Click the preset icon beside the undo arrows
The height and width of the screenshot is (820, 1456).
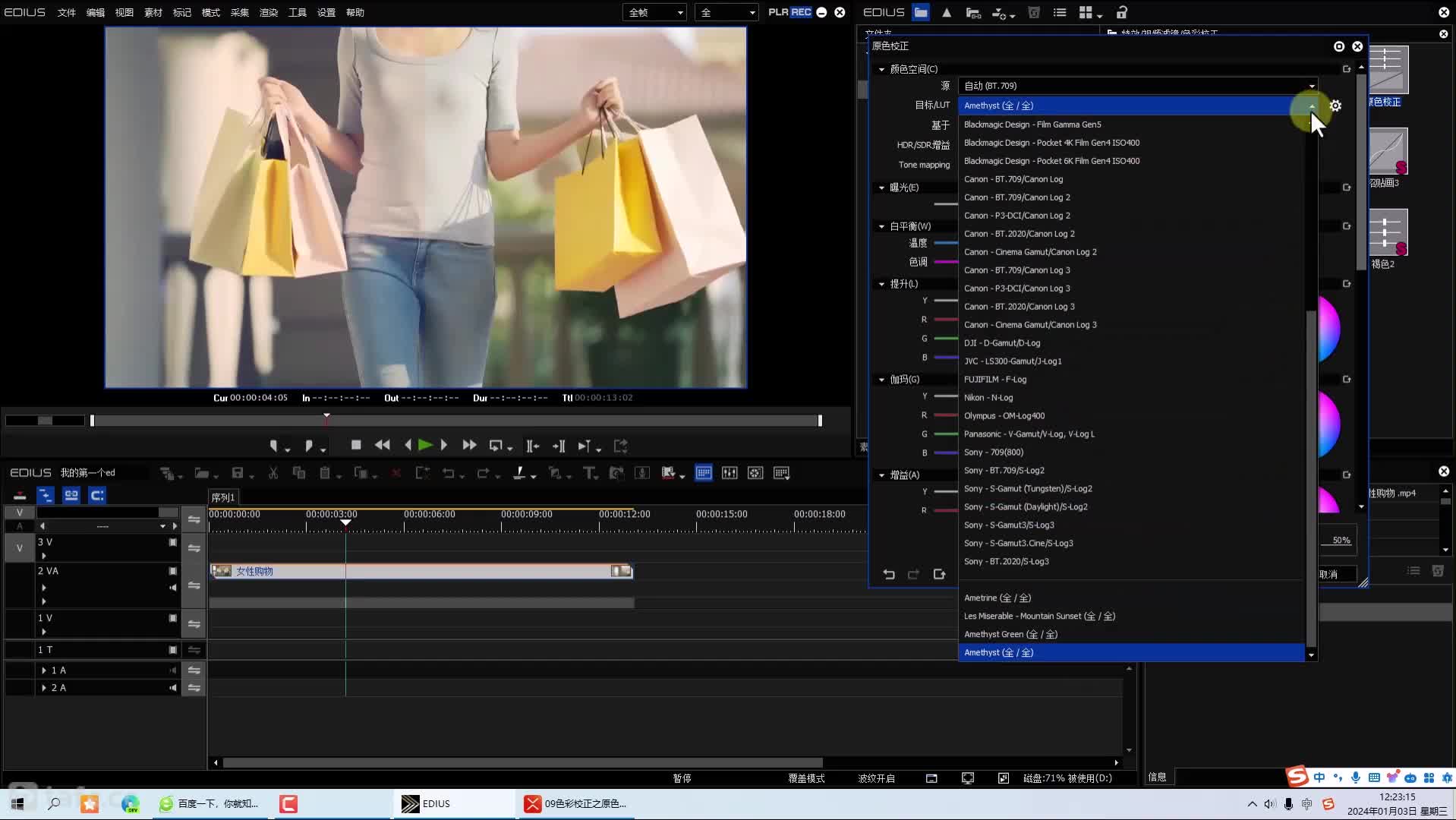tap(939, 574)
